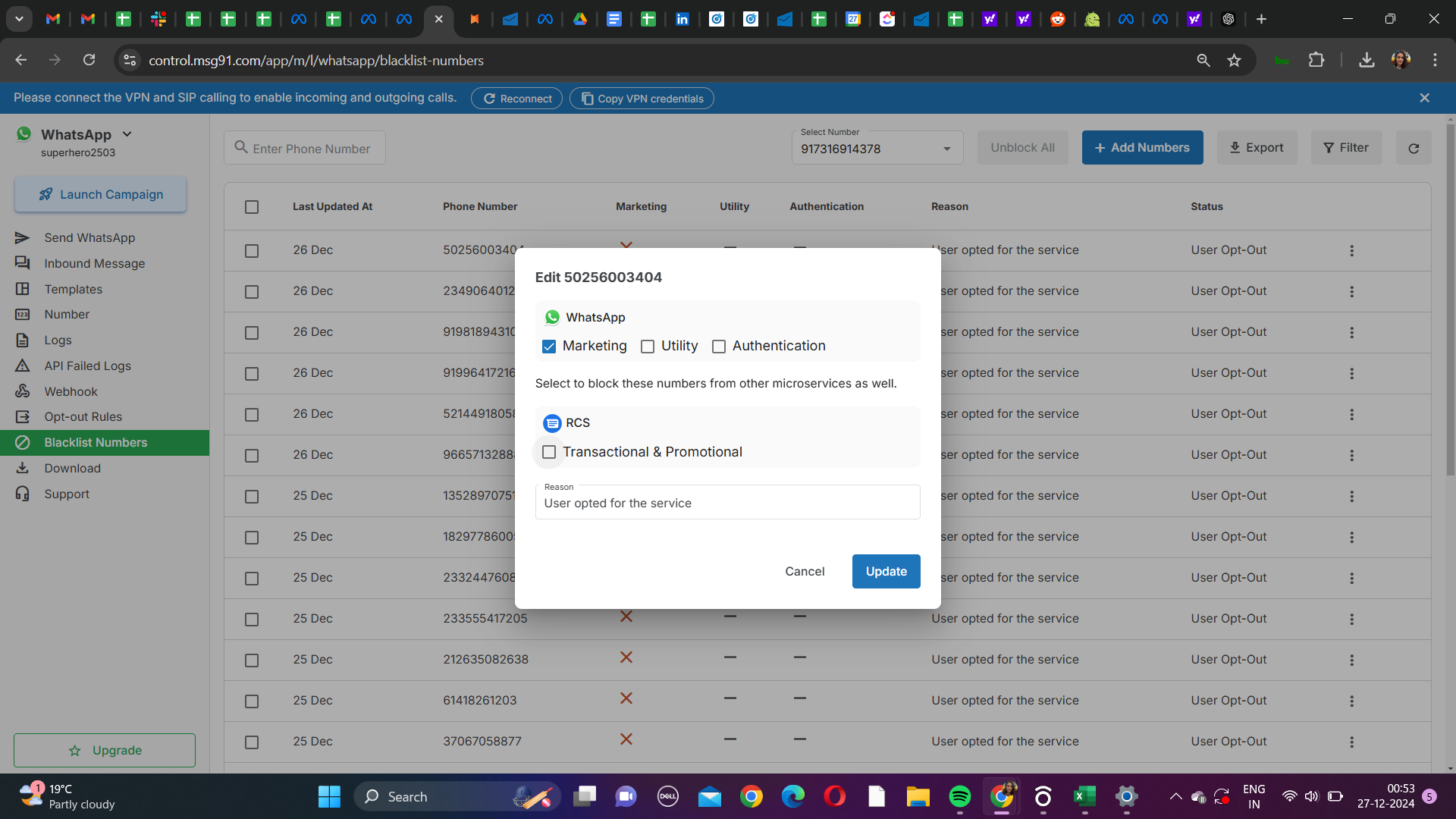Click the Update button in dialog
Viewport: 1456px width, 819px height.
click(886, 571)
